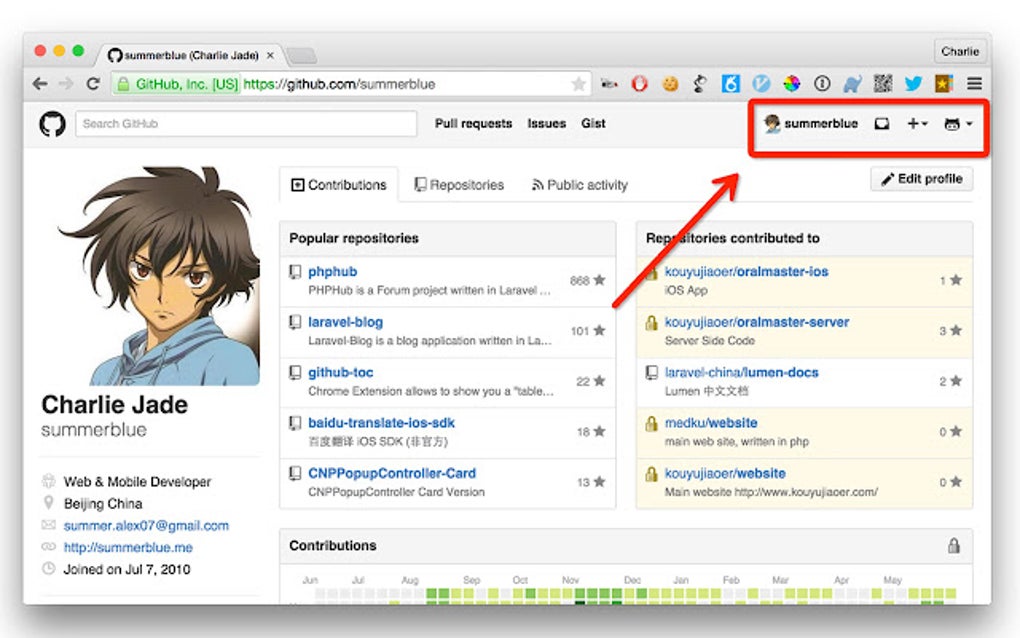Open the Chrome hamburger menu
Screen dimensions: 1020x638
tap(974, 83)
